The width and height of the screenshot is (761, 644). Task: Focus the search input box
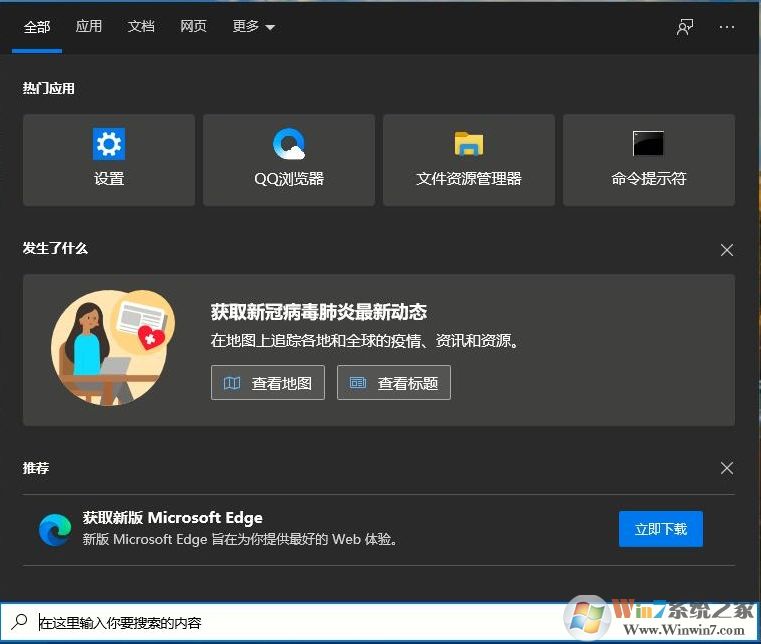tap(300, 622)
